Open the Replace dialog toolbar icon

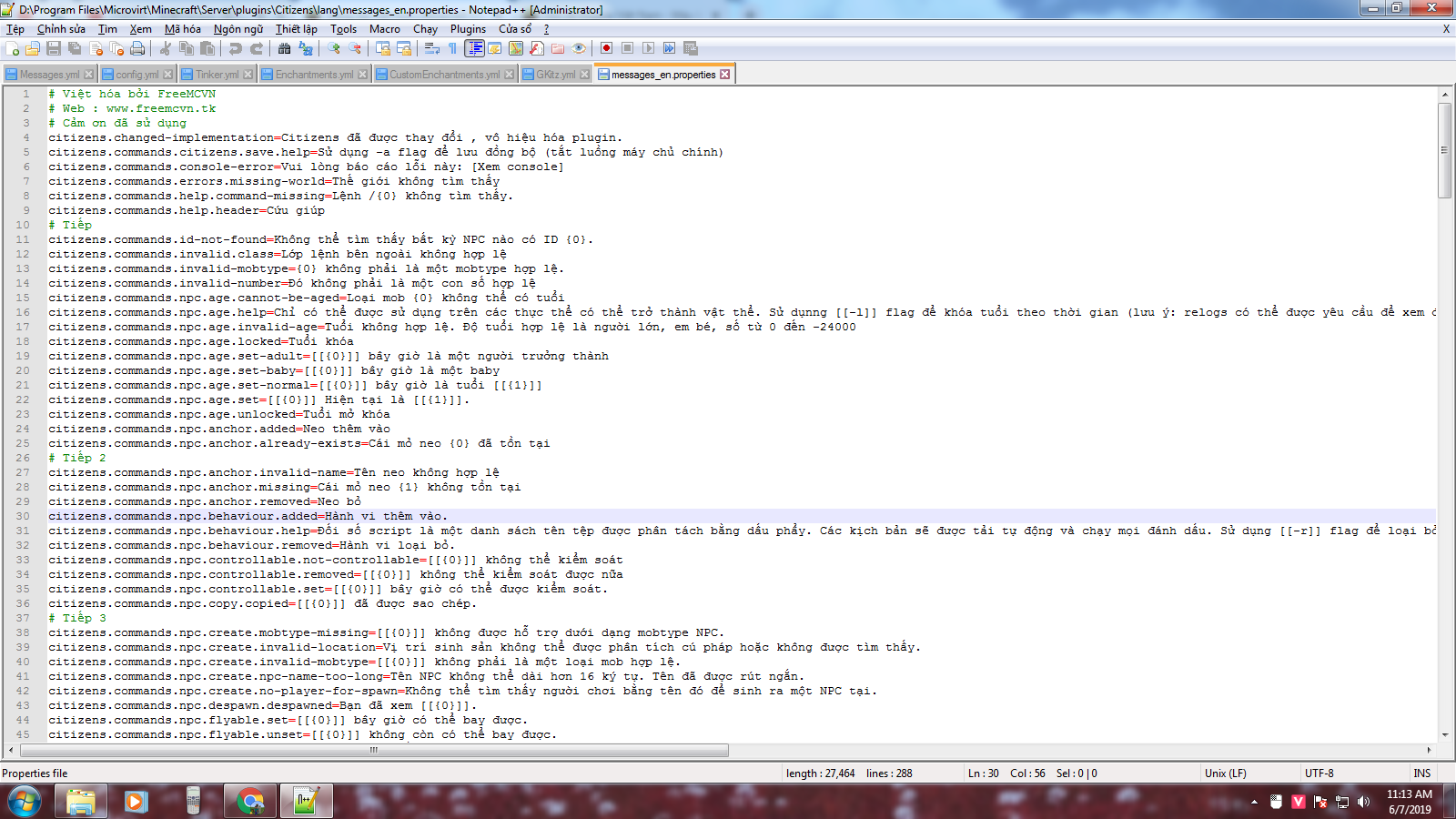click(x=306, y=48)
